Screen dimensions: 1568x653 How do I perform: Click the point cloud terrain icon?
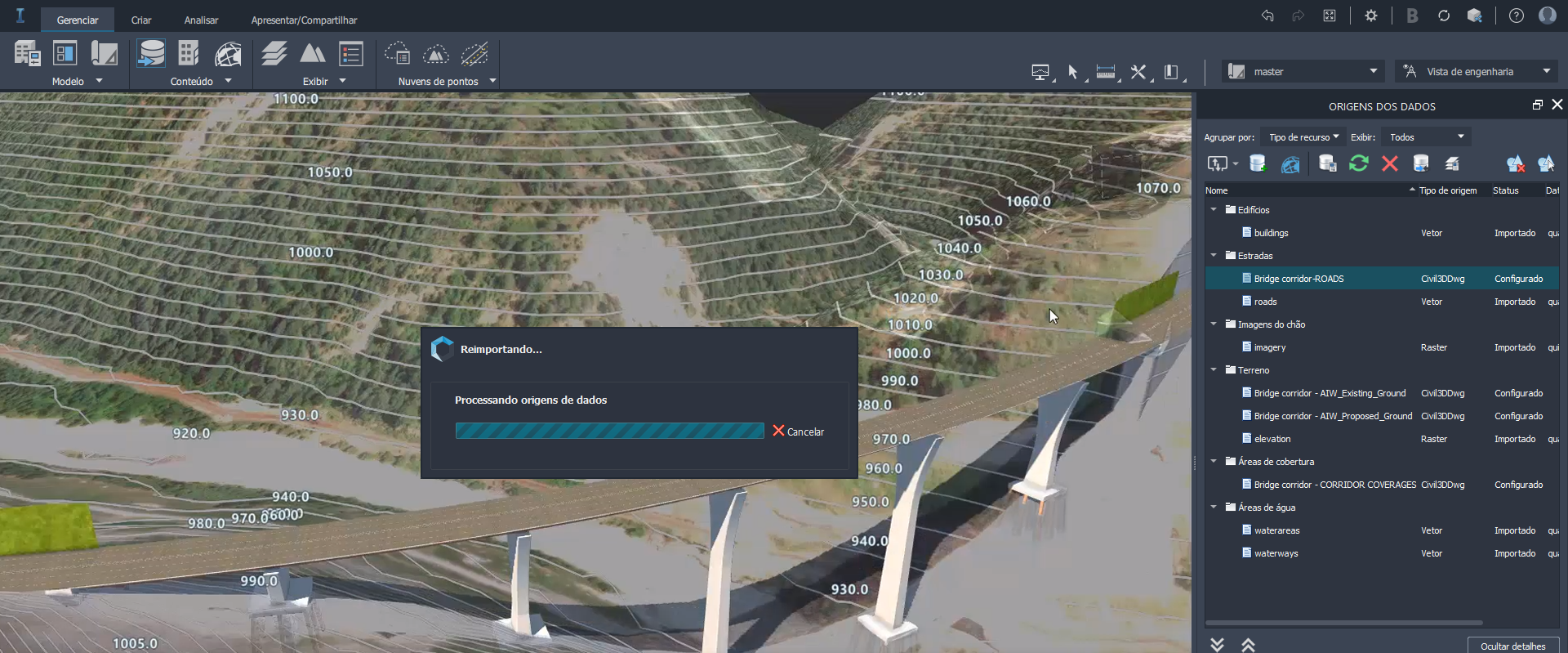pos(436,54)
